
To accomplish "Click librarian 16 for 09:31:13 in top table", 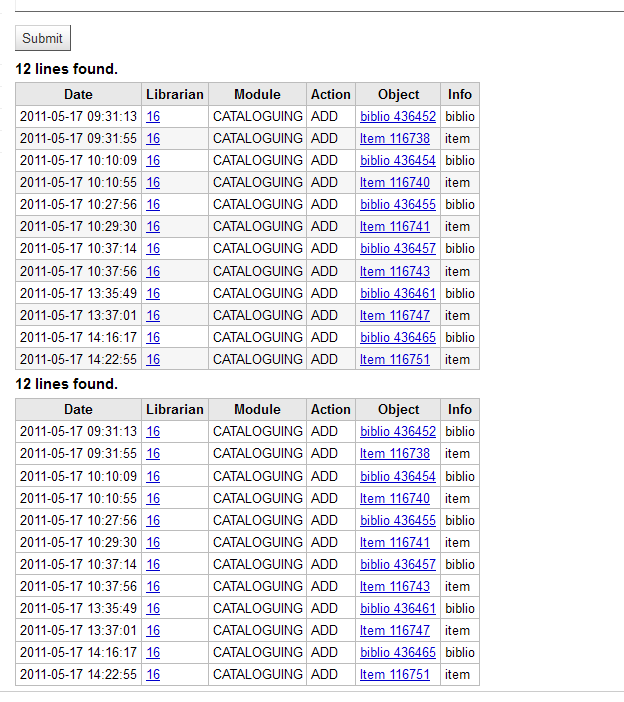I will click(153, 116).
